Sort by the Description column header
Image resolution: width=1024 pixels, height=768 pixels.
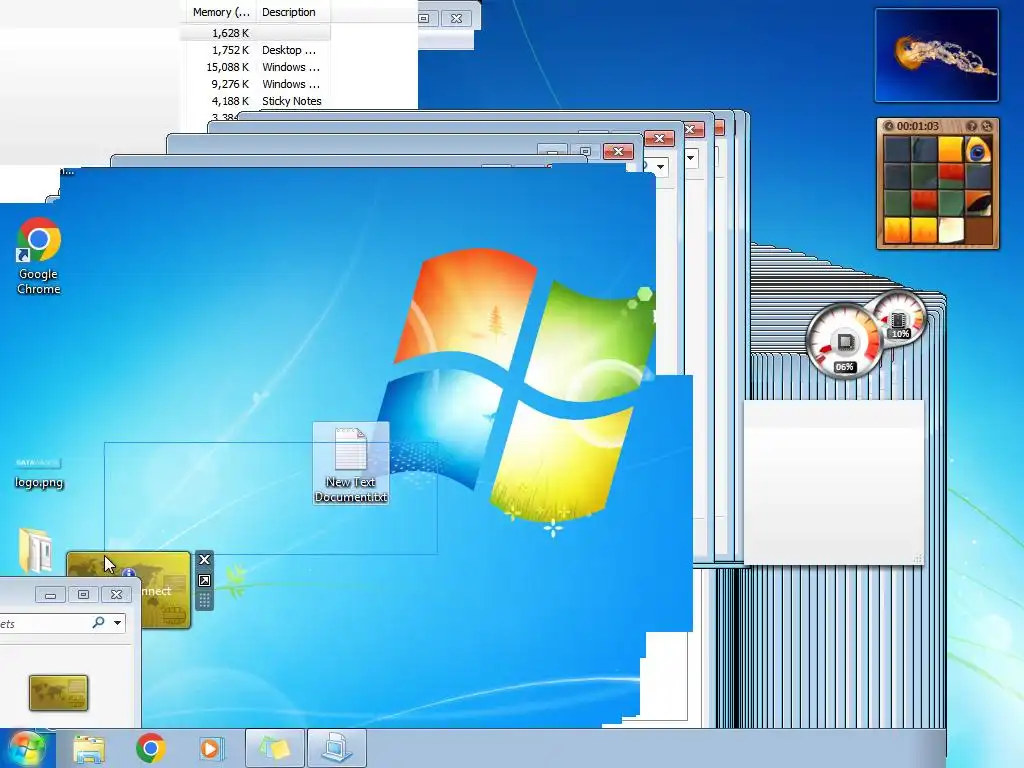click(289, 12)
